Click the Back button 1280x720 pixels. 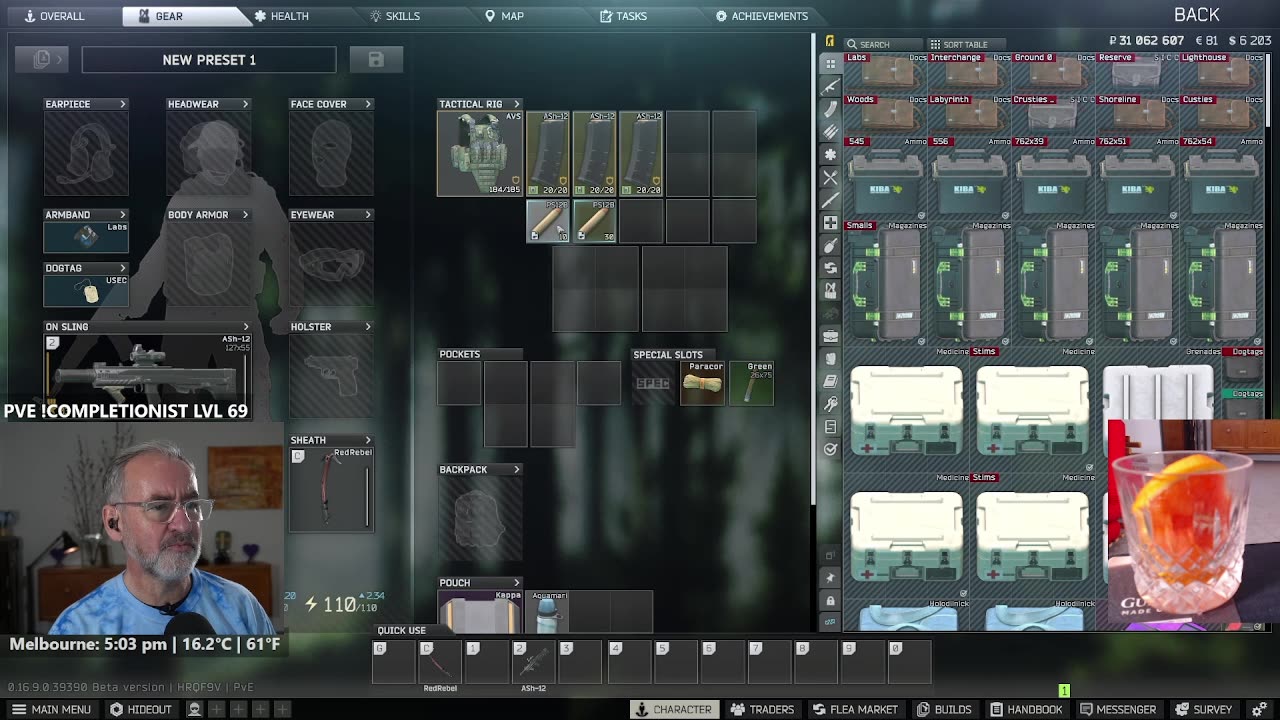coord(1196,15)
